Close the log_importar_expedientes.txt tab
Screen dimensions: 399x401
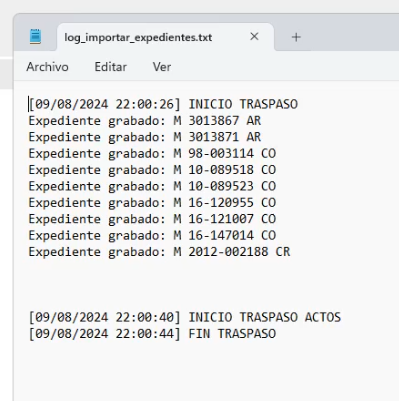click(x=254, y=37)
